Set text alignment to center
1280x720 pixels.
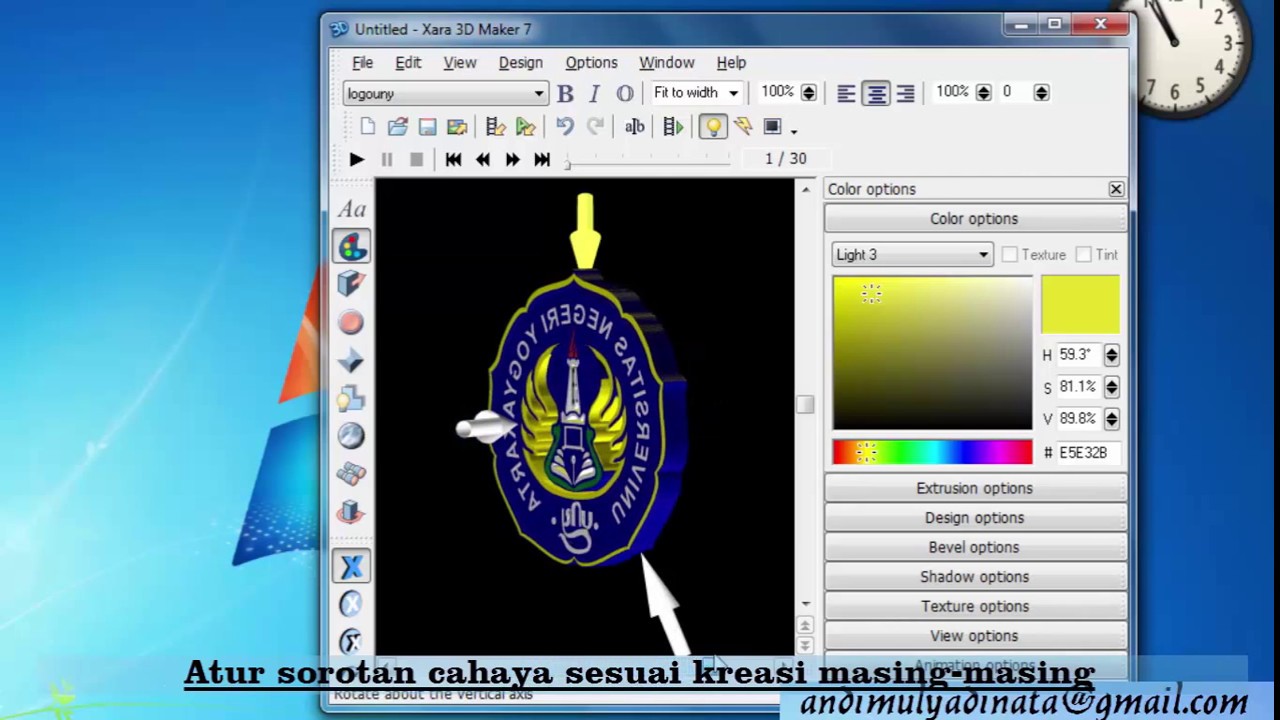[876, 93]
